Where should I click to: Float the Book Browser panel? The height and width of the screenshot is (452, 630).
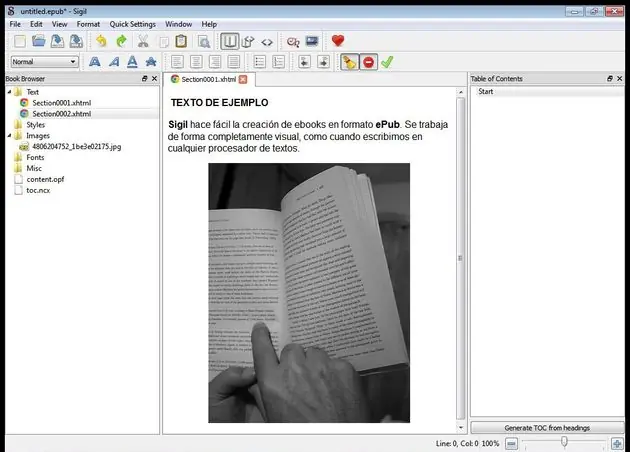pos(145,78)
